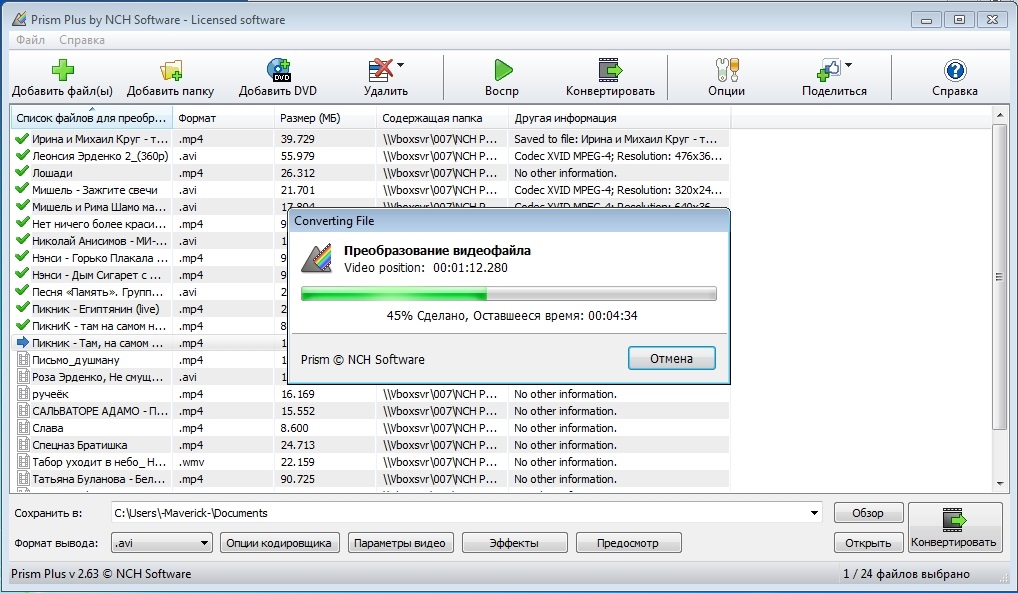Sort by the Формат column header
This screenshot has width=1018, height=593.
coord(223,118)
